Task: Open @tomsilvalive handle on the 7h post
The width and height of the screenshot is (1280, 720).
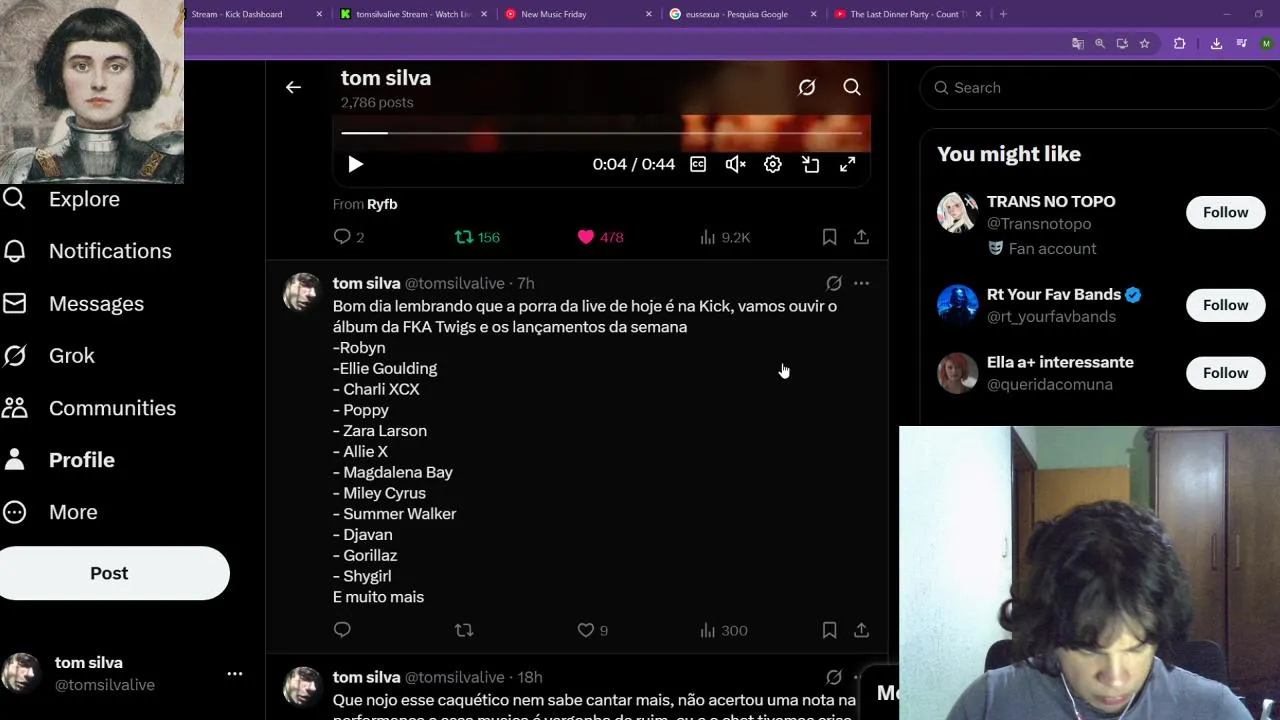Action: pos(454,284)
